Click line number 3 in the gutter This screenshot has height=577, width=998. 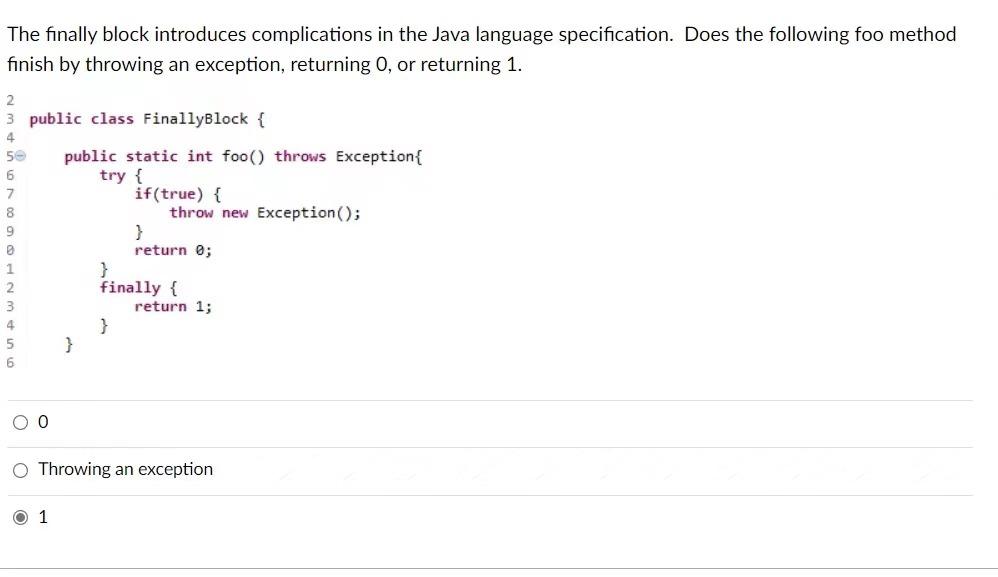8,118
